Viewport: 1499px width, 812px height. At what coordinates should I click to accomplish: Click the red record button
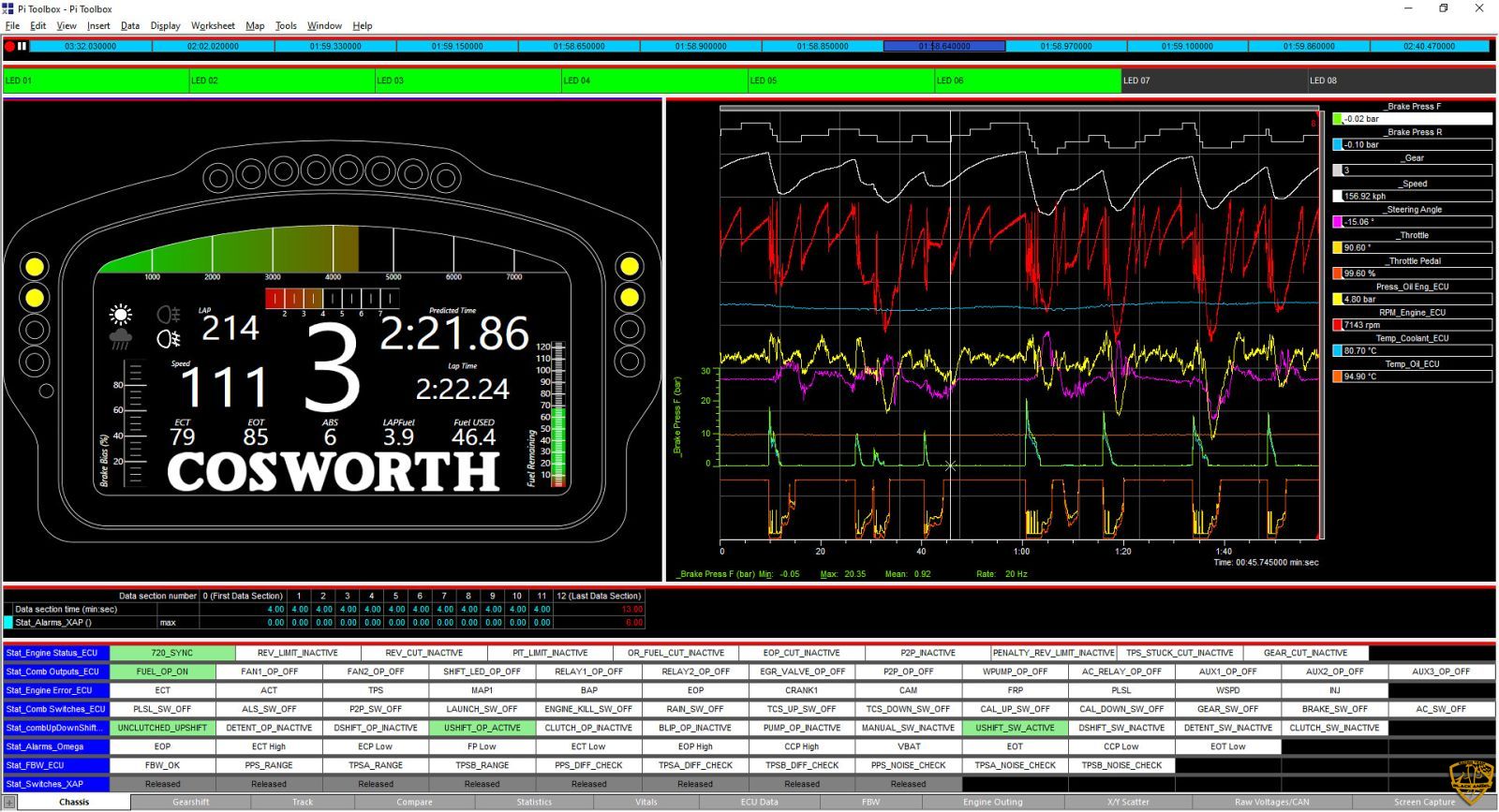[x=9, y=46]
